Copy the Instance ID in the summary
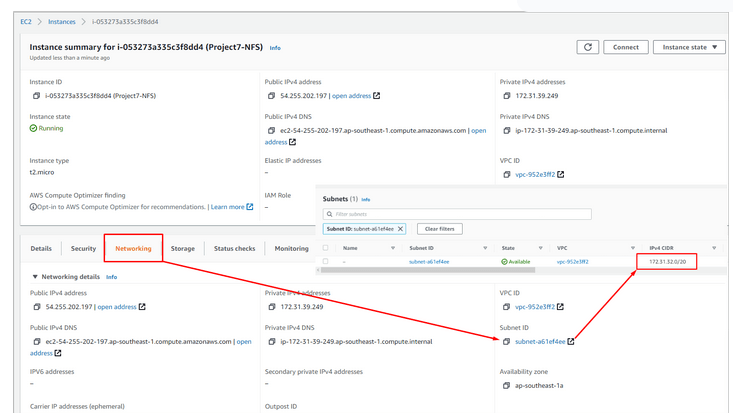The height and width of the screenshot is (413, 733). click(x=36, y=96)
